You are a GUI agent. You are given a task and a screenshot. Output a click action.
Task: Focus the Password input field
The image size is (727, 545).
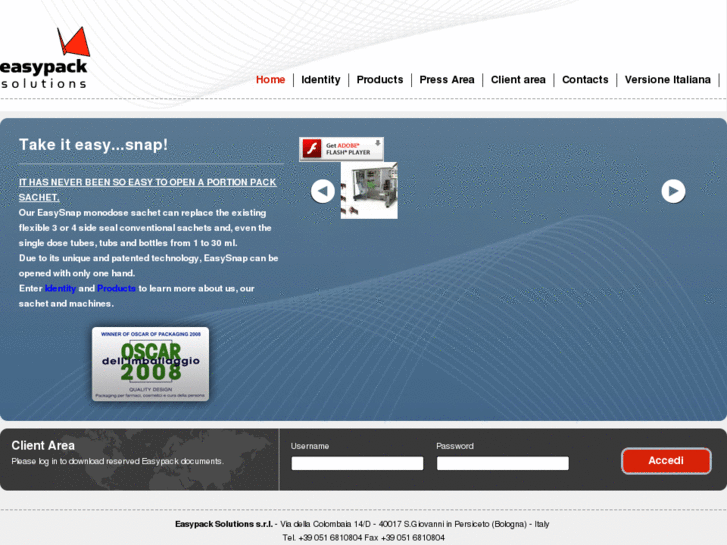point(503,463)
